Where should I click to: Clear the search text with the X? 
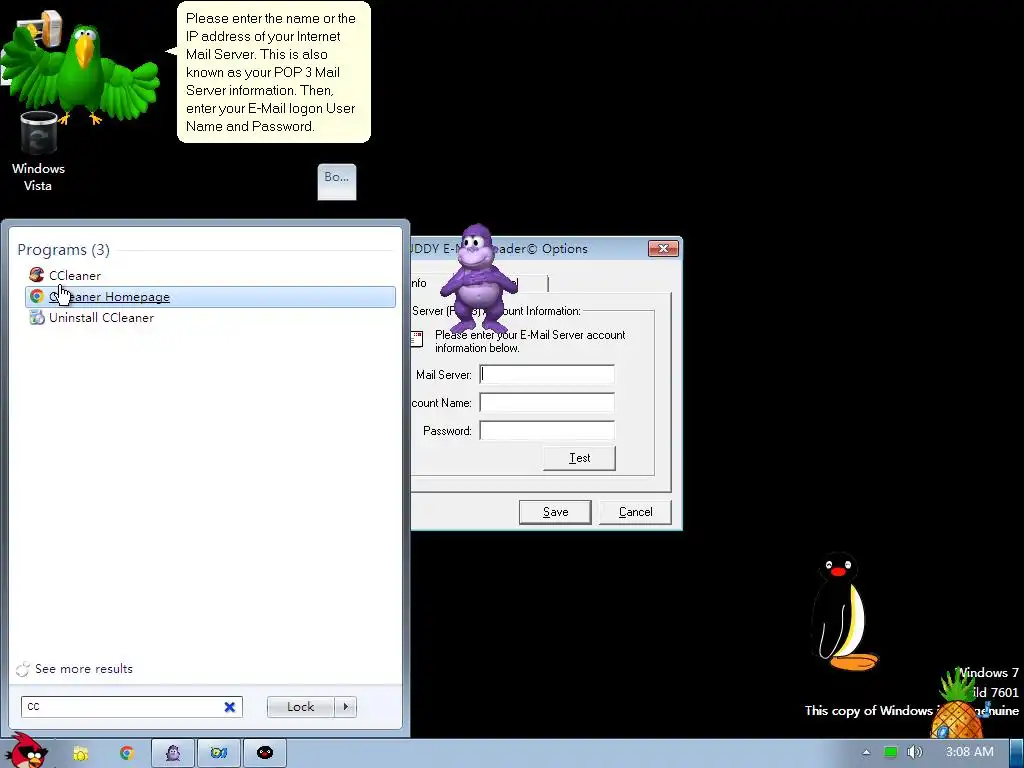click(230, 707)
